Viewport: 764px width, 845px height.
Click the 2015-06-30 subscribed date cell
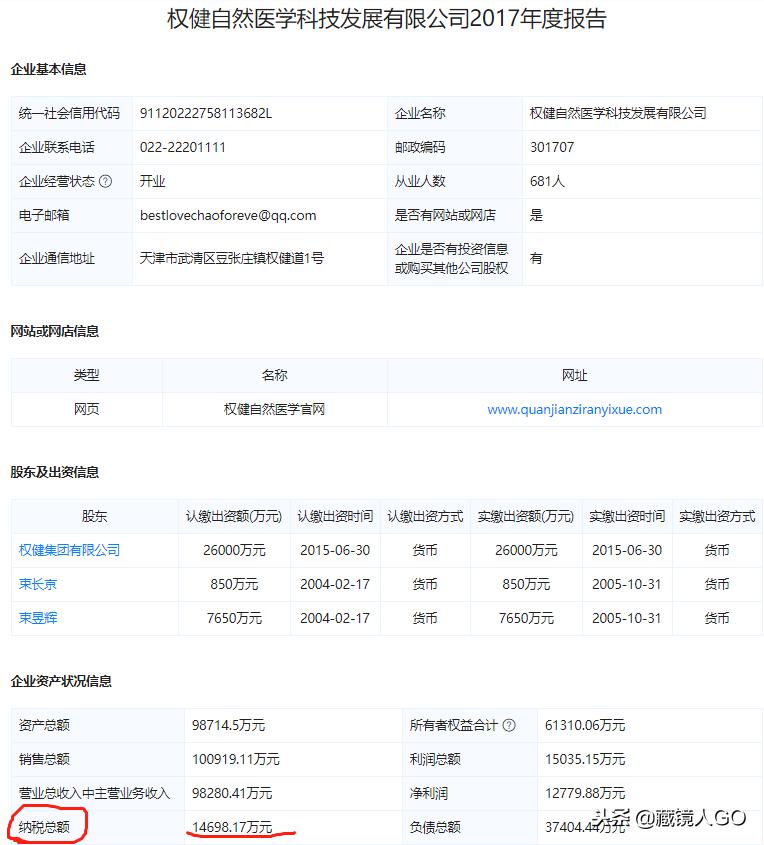click(x=335, y=550)
